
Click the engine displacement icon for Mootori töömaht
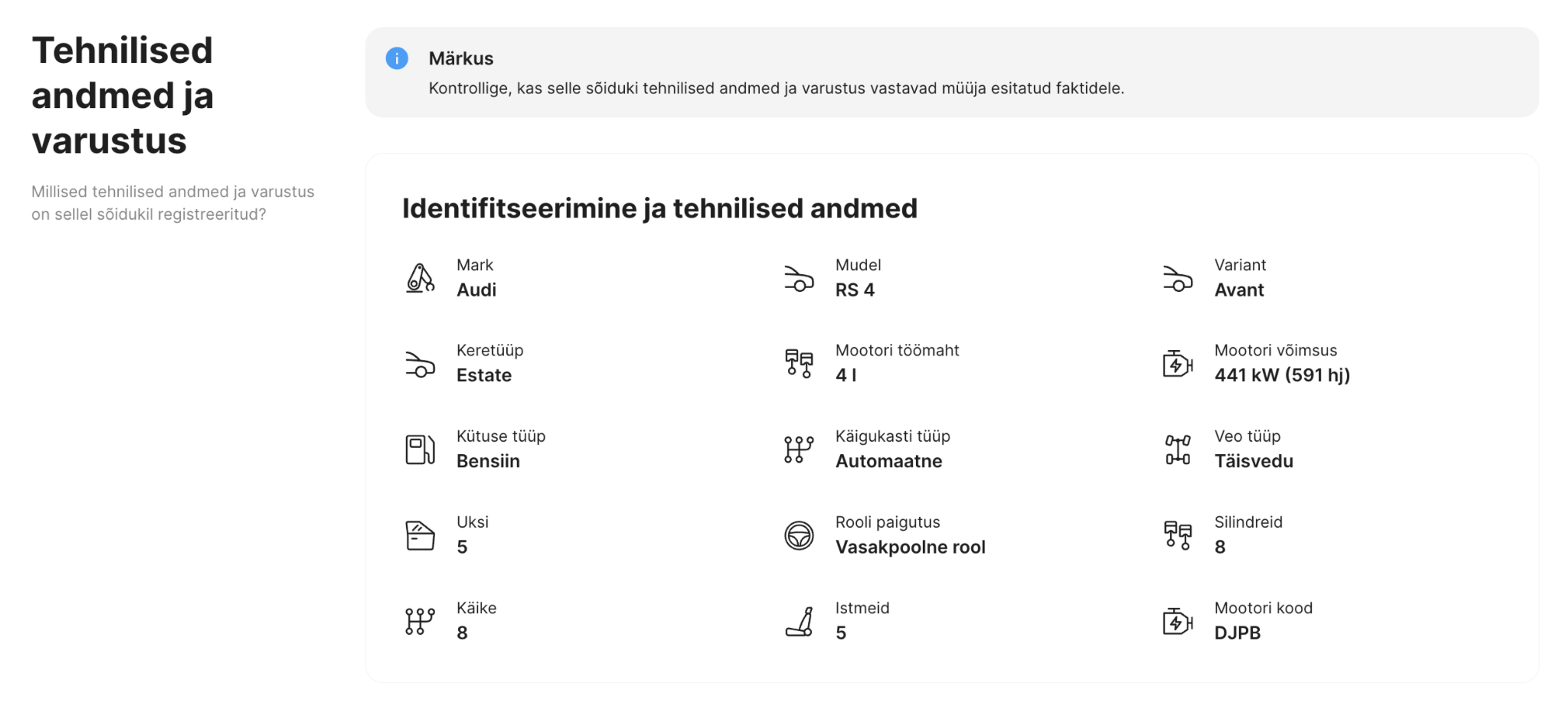tap(799, 363)
